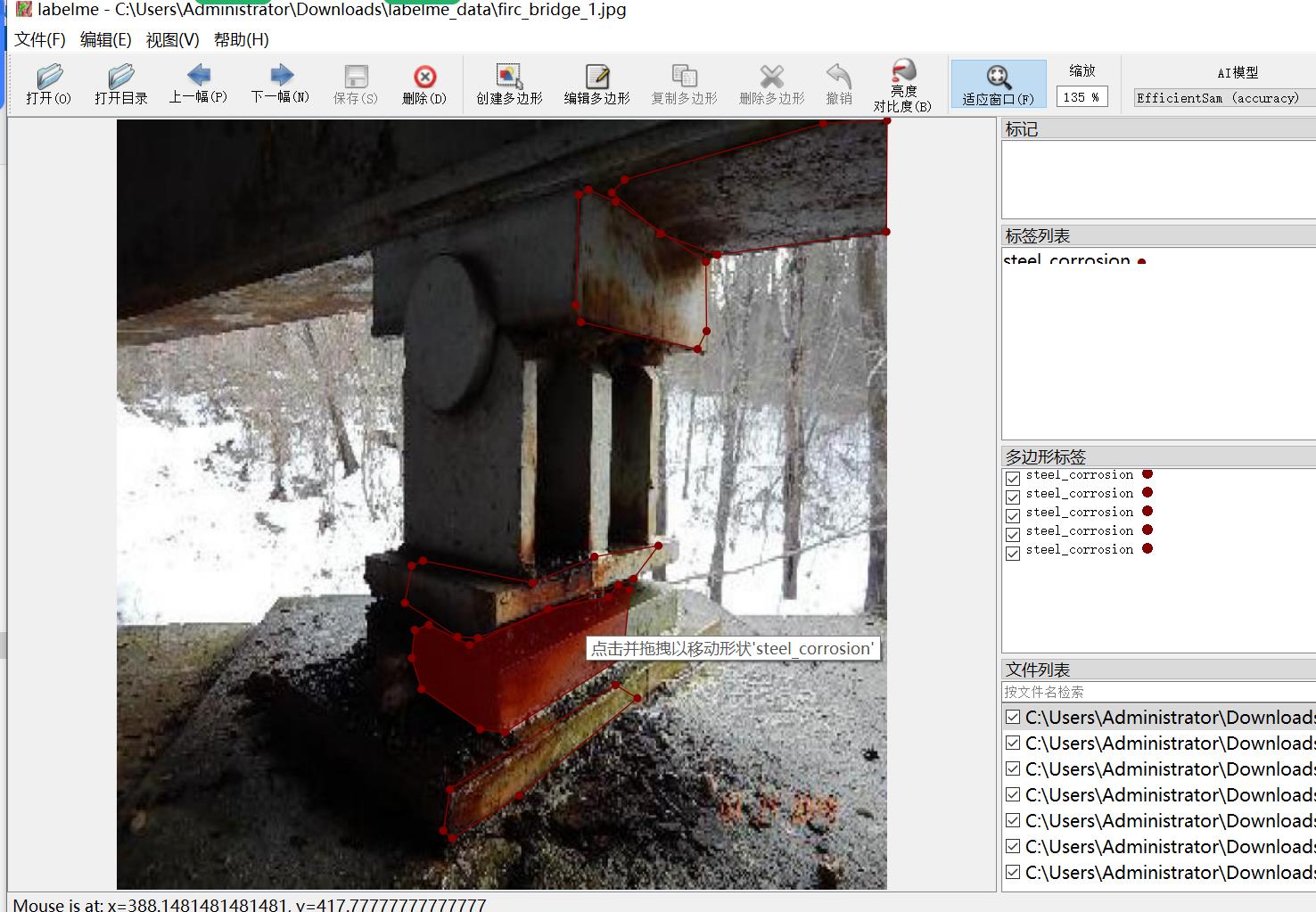The width and height of the screenshot is (1316, 912).
Task: Click the Open file toolbar icon
Action: click(x=48, y=84)
